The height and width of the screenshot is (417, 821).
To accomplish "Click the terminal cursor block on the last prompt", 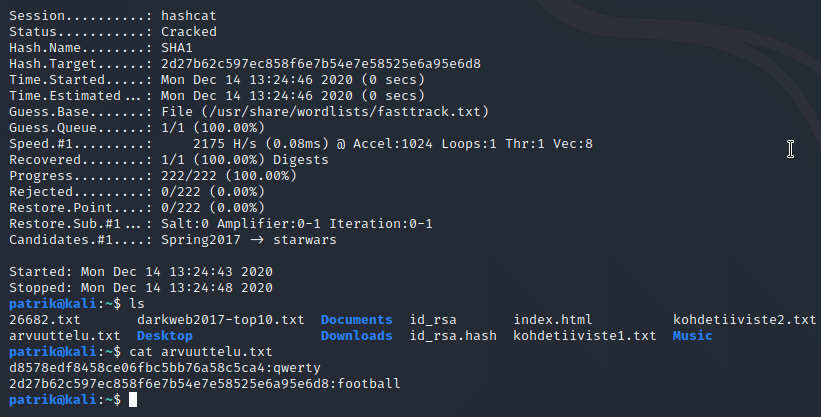I will pos(133,400).
